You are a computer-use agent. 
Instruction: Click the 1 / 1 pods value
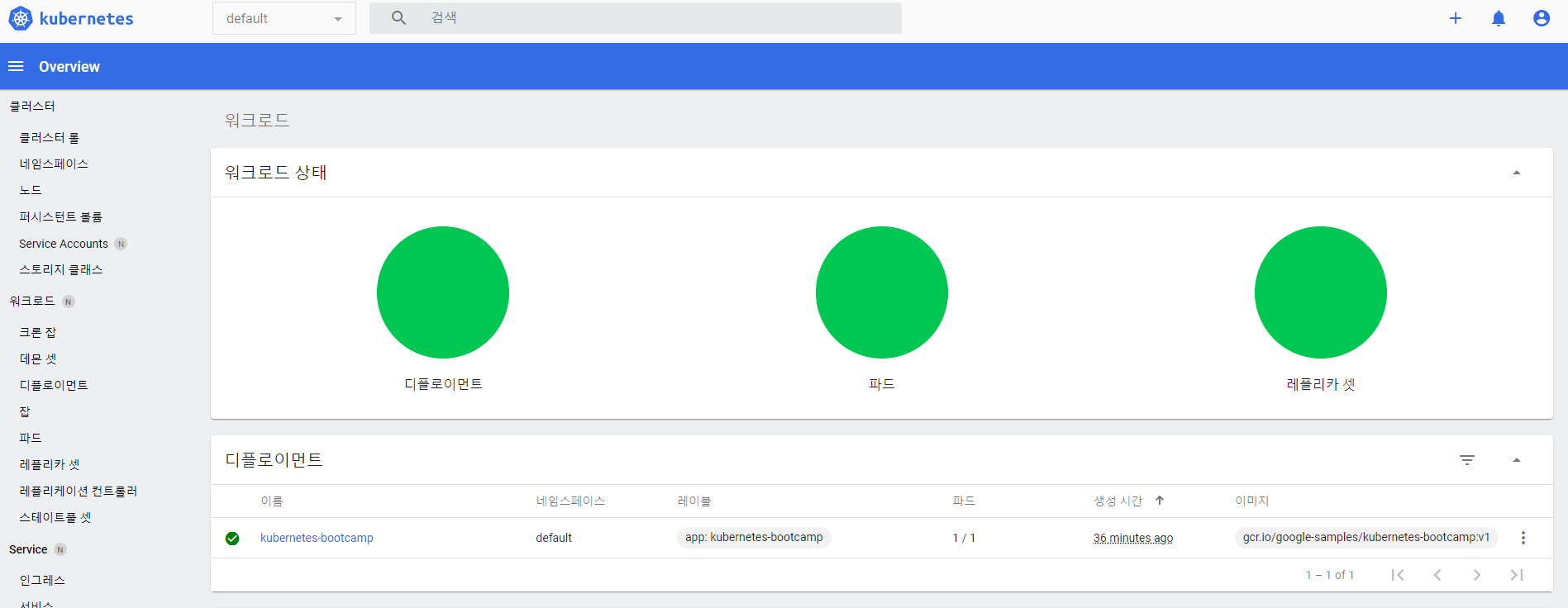[964, 538]
